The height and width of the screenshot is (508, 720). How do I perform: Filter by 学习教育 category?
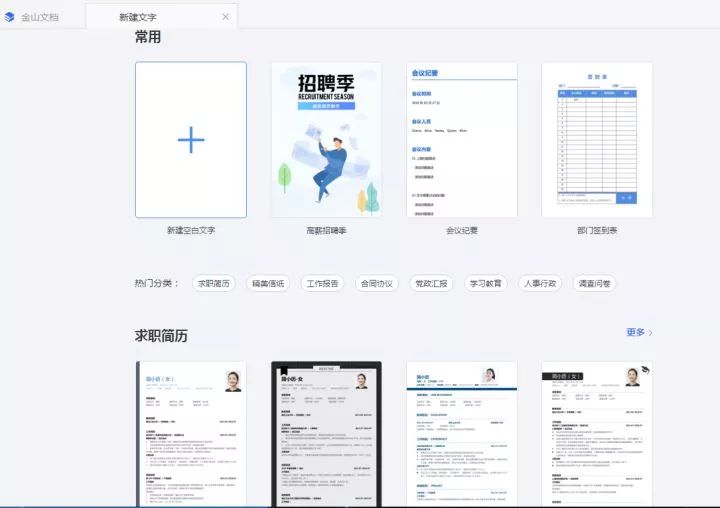(x=485, y=283)
